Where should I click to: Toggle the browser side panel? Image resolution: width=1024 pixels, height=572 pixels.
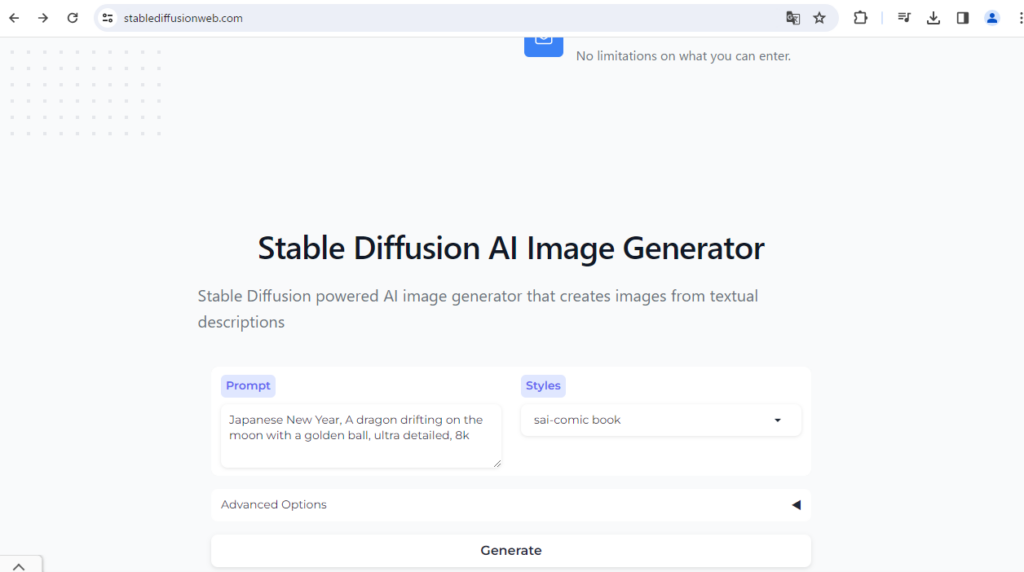point(963,18)
